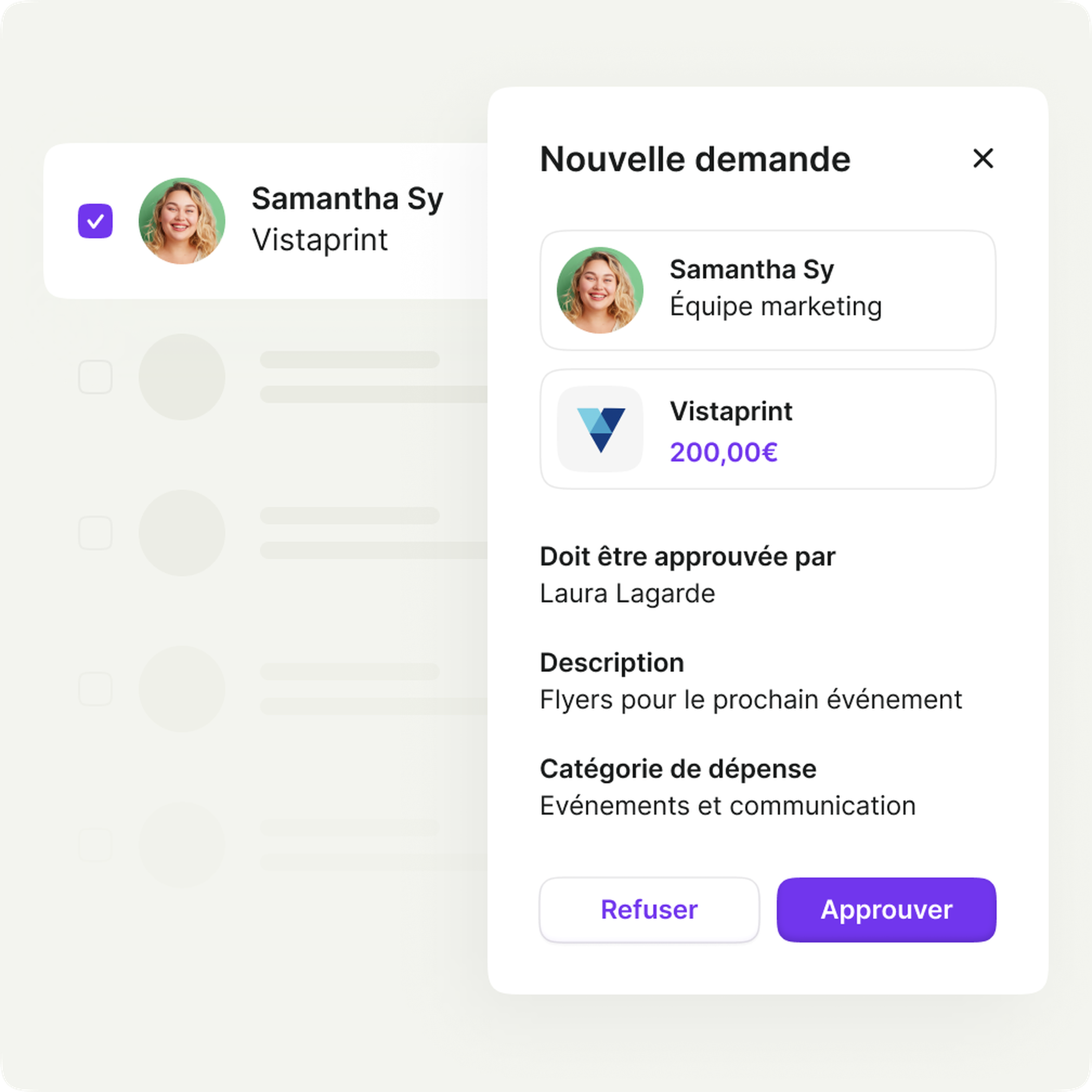Screen dimensions: 1092x1092
Task: Click Samantha Sy's avatar in request panel
Action: pos(600,290)
